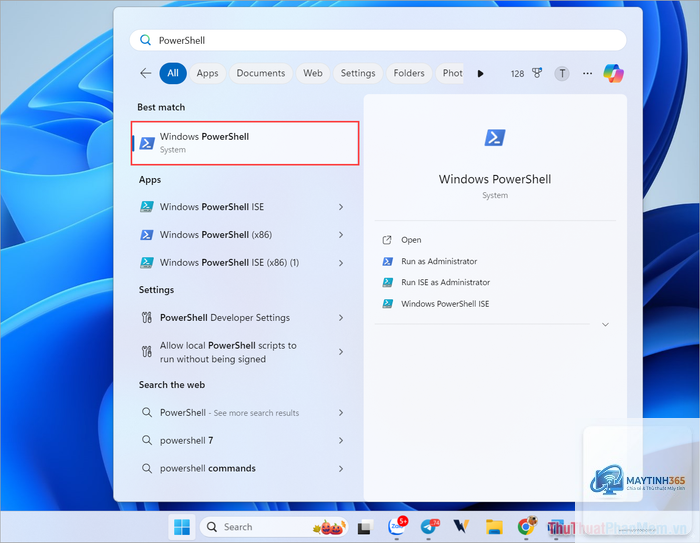
Task: Switch to the Web filter tab
Action: (x=313, y=73)
